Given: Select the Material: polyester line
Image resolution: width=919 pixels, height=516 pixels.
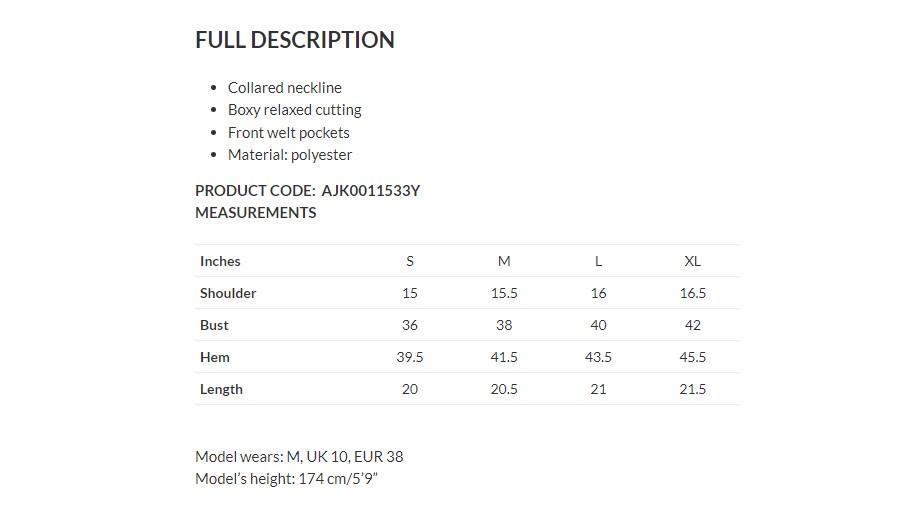Looking at the screenshot, I should click(x=289, y=155).
